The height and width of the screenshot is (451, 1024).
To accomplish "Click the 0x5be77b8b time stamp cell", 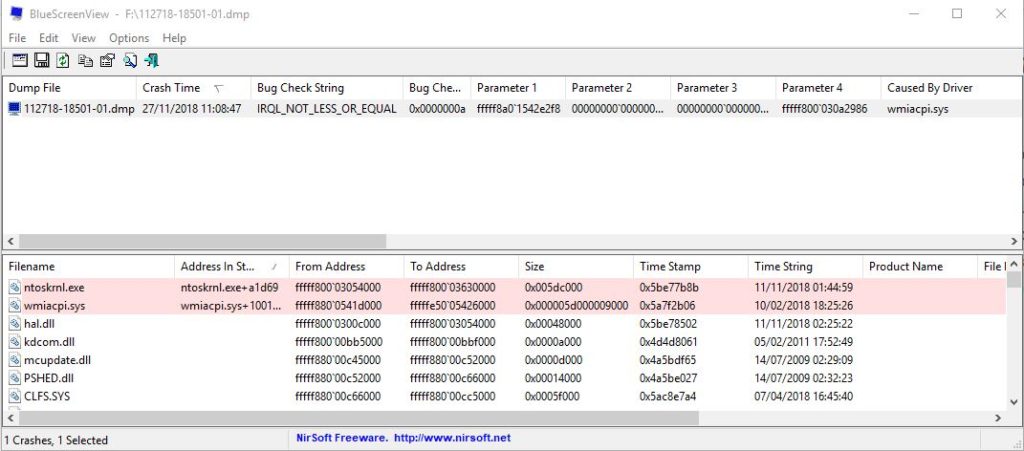I will pyautogui.click(x=669, y=287).
